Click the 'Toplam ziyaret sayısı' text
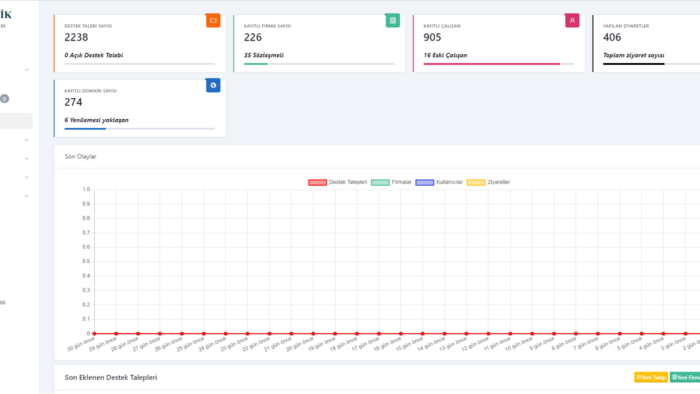 tap(633, 55)
